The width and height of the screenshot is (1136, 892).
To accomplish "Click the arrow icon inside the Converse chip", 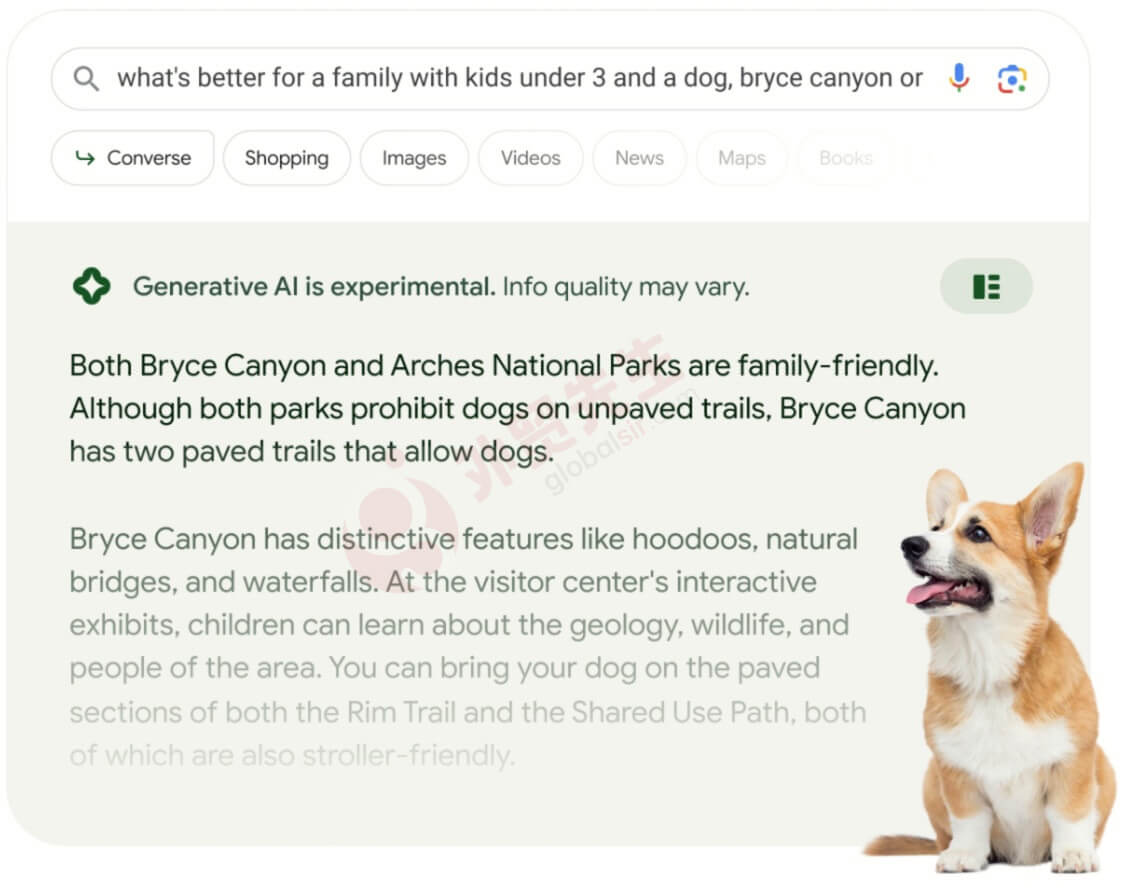I will pyautogui.click(x=86, y=158).
